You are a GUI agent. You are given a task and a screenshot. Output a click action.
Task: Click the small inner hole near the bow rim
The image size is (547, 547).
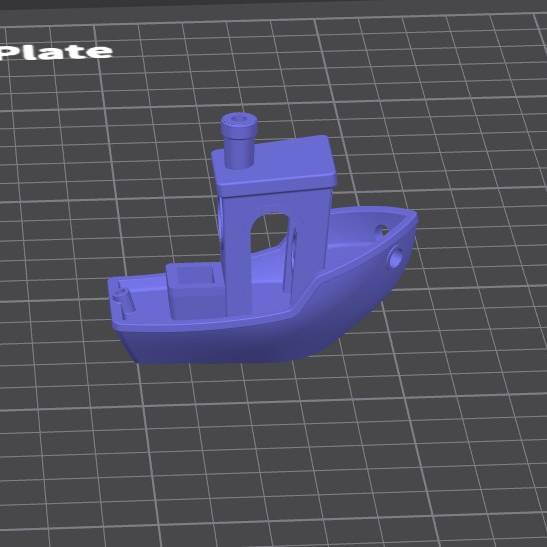pos(382,231)
